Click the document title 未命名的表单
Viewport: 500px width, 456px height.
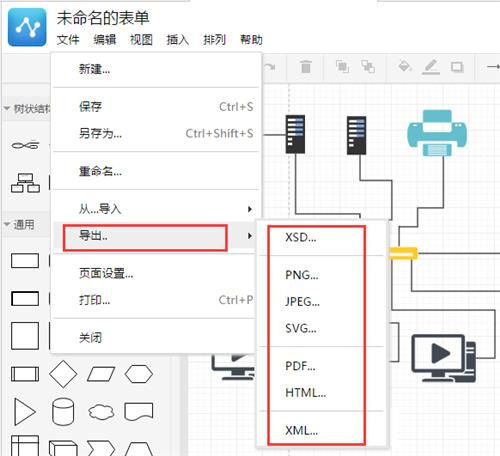coord(103,18)
